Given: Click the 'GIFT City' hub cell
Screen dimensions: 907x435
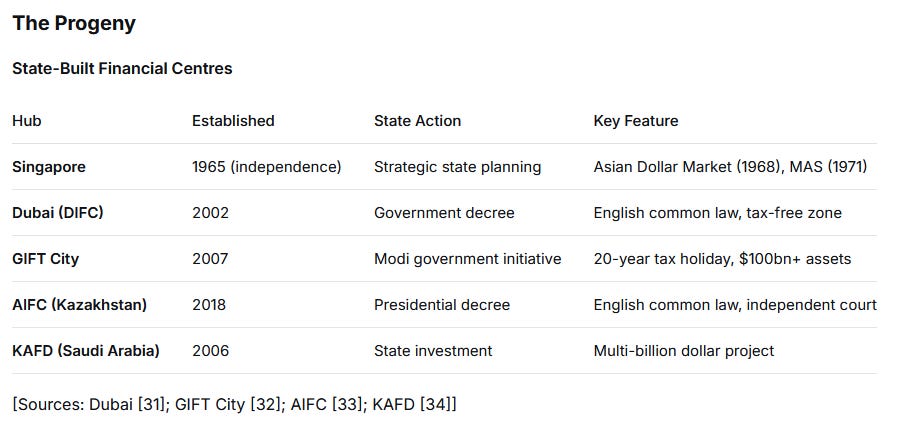Looking at the screenshot, I should tap(45, 259).
